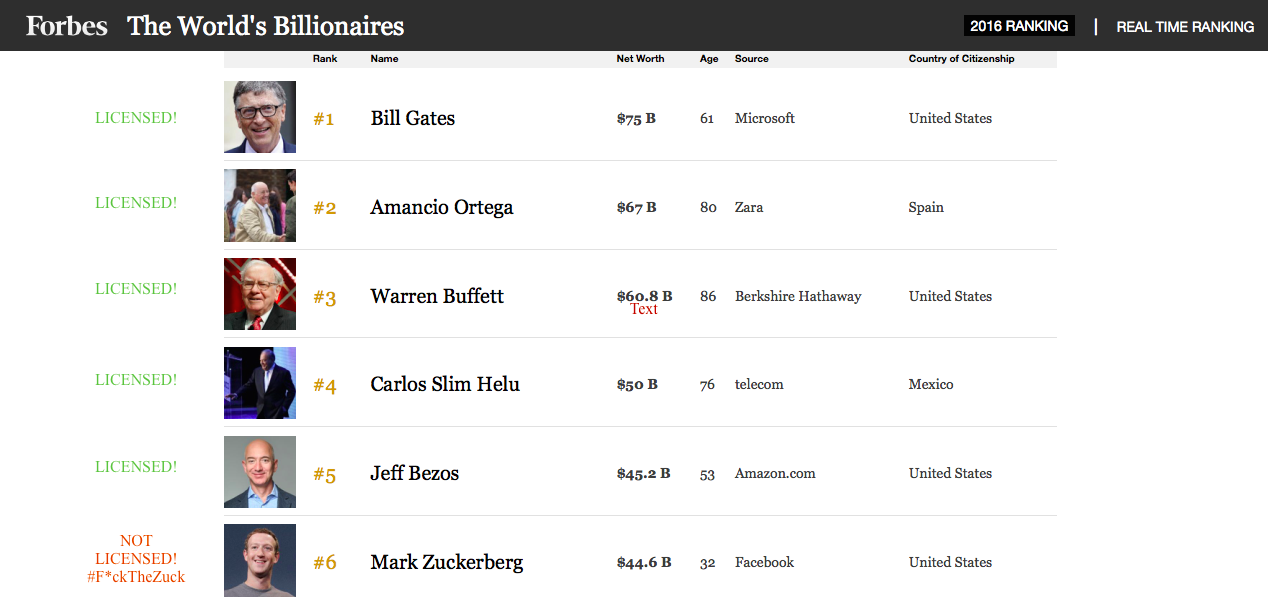Image resolution: width=1268 pixels, height=599 pixels.
Task: Select Carlos Slim Helu's photo
Action: [x=260, y=383]
